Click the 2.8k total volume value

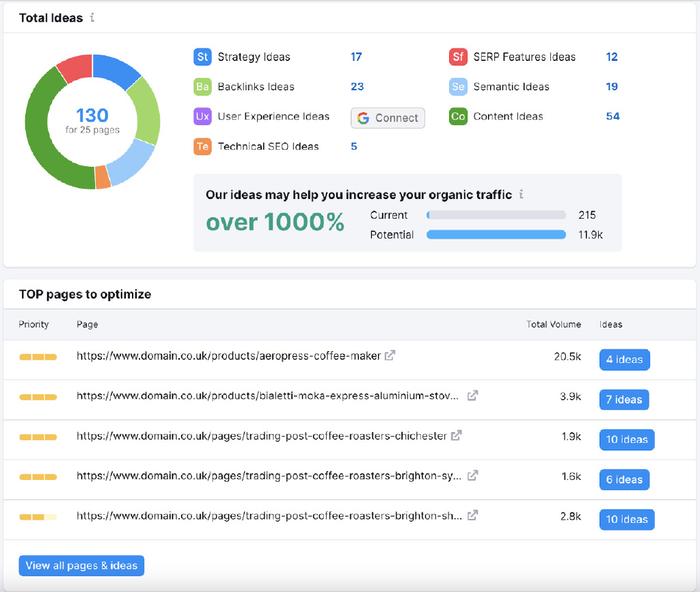point(571,516)
